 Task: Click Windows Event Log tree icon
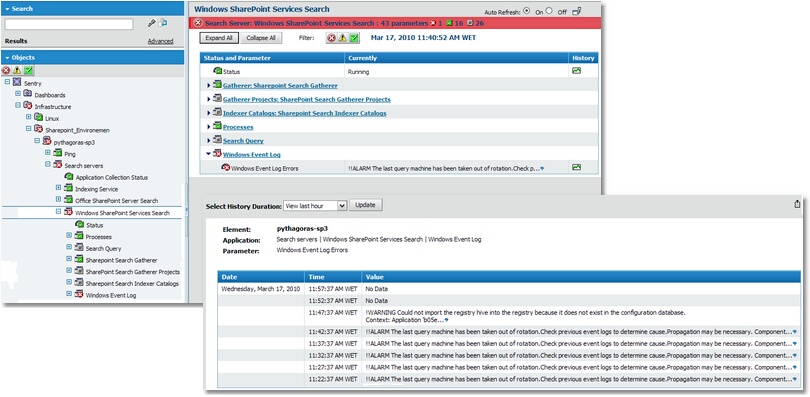(79, 294)
